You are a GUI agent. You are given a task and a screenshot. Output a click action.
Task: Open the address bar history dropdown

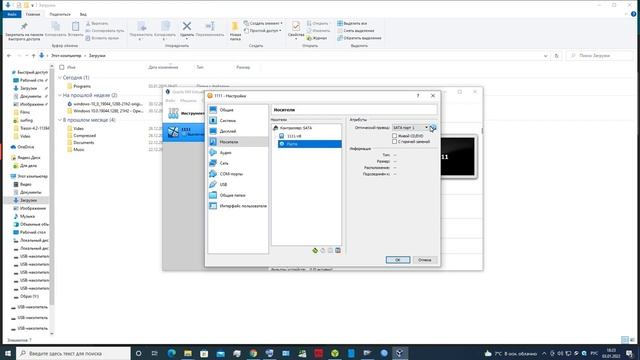coord(545,56)
